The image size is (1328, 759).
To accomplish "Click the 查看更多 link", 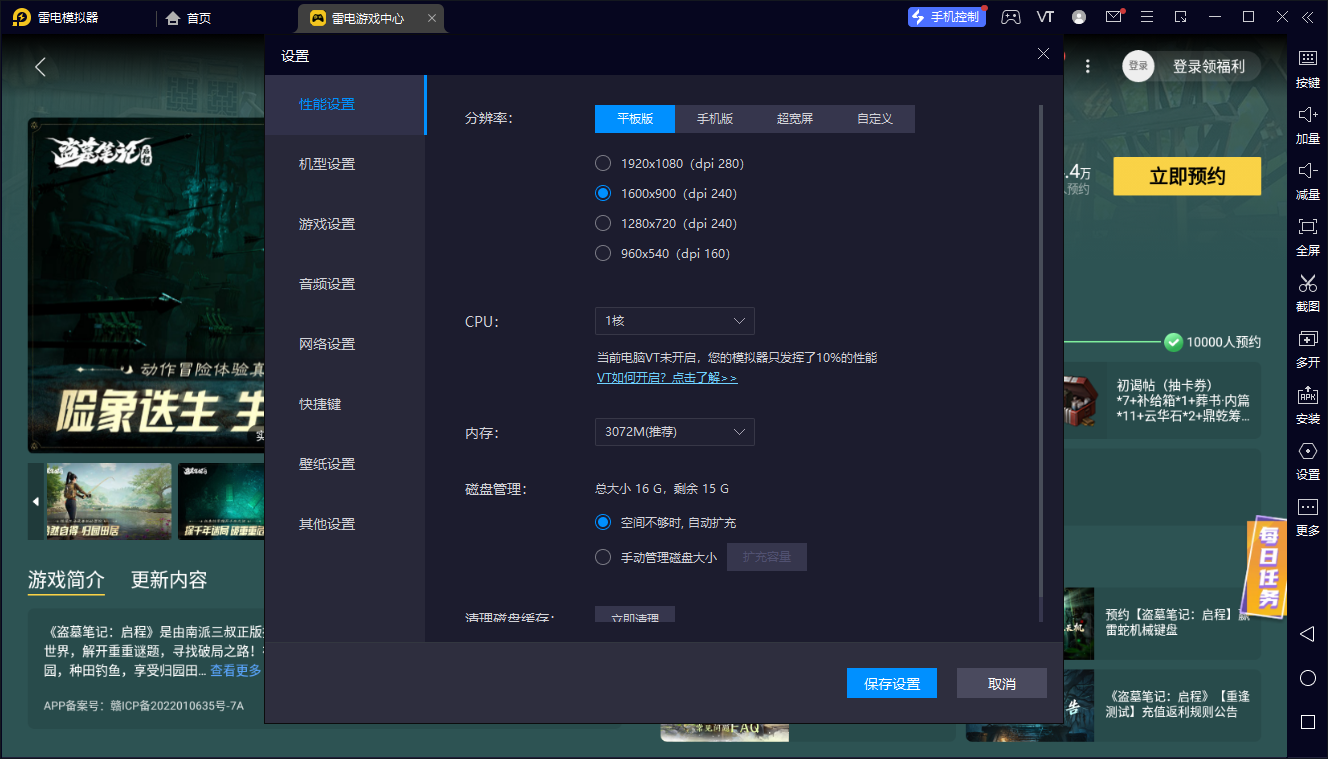I will click(x=236, y=670).
